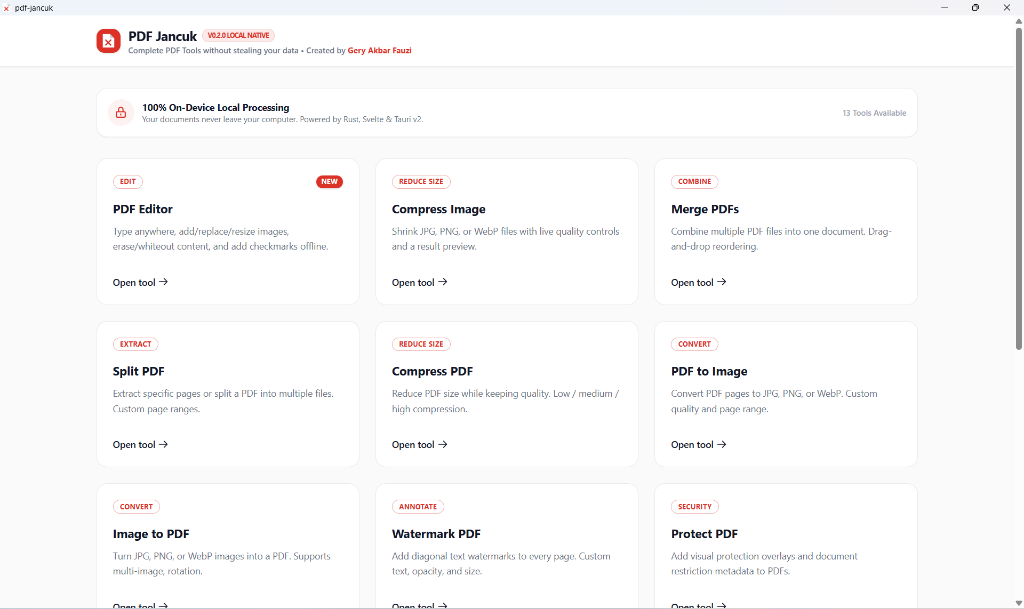The image size is (1024, 609).
Task: Click the ANNOTATE badge above Watermark PDF
Action: tap(418, 507)
